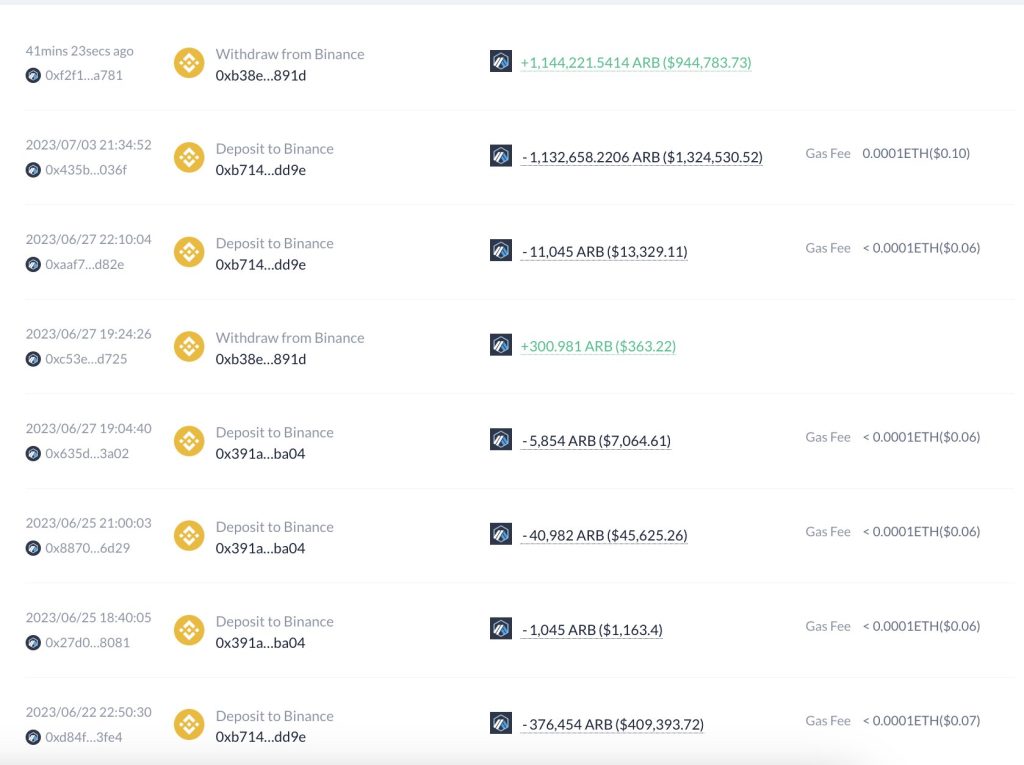This screenshot has height=765, width=1024.
Task: Click the -40,982 ARB ($45,625.26) amount
Action: [x=604, y=536]
